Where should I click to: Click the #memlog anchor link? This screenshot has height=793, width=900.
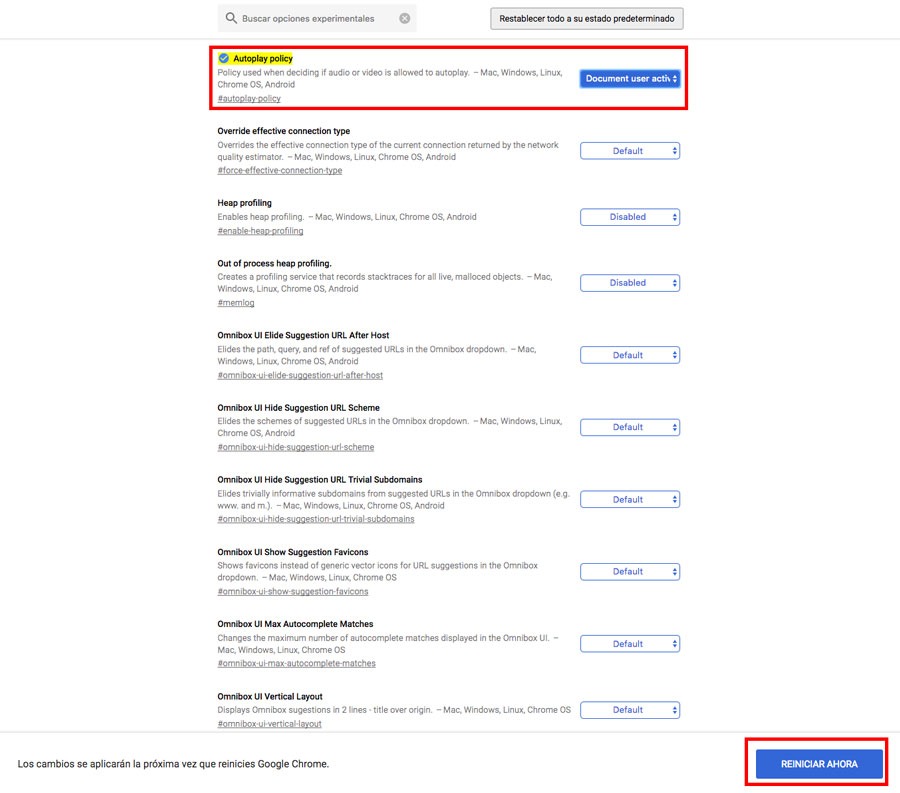tap(234, 303)
